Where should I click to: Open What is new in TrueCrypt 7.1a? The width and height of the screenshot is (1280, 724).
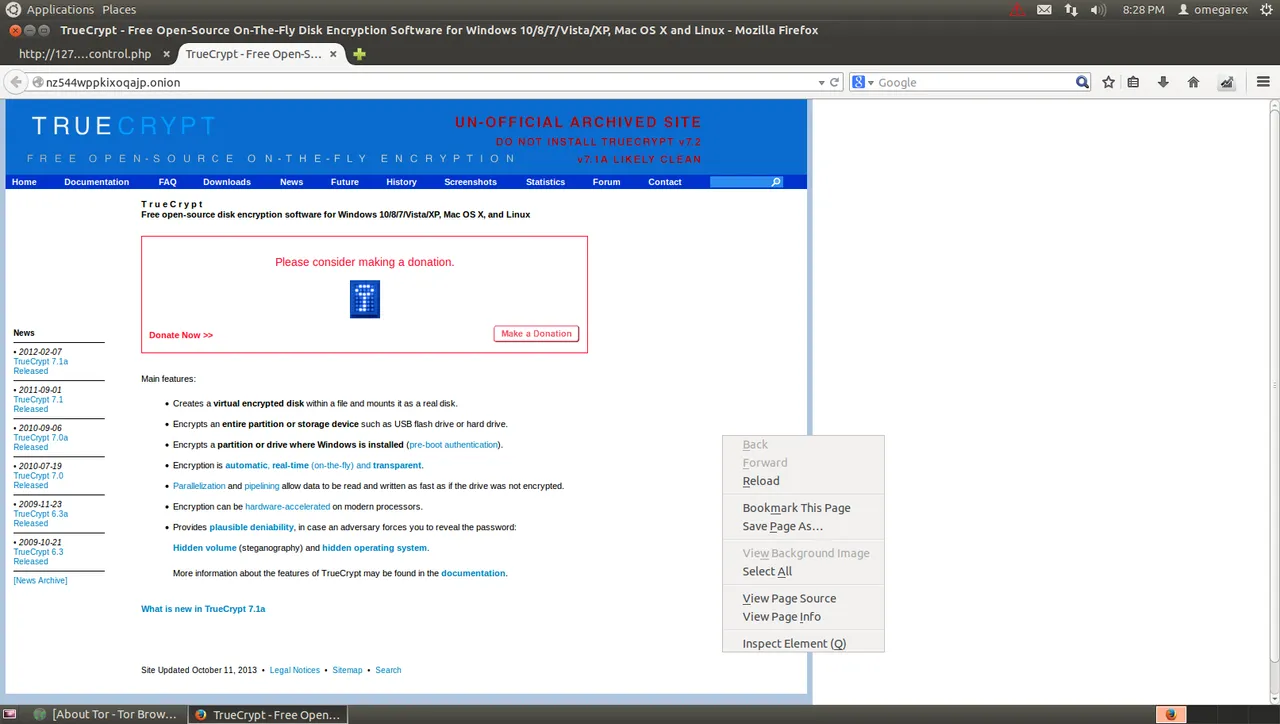(203, 609)
